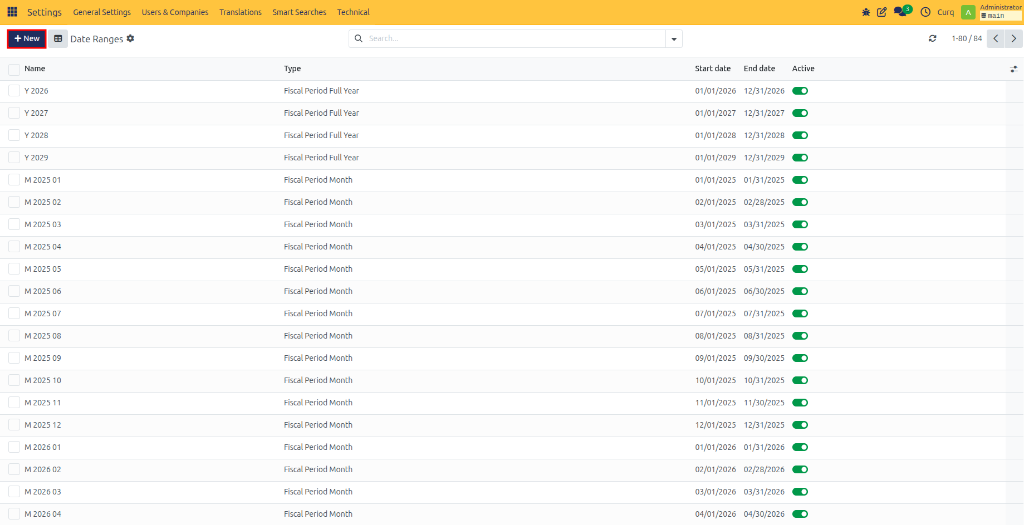Sort by the Start date column header
This screenshot has width=1024, height=525.
(712, 69)
